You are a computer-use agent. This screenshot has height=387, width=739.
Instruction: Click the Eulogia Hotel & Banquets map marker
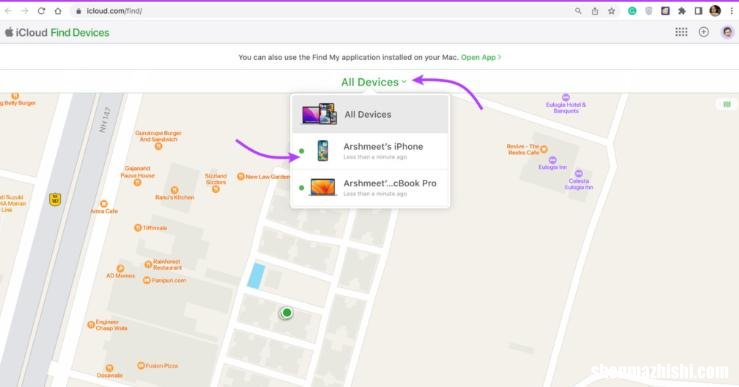pyautogui.click(x=566, y=98)
